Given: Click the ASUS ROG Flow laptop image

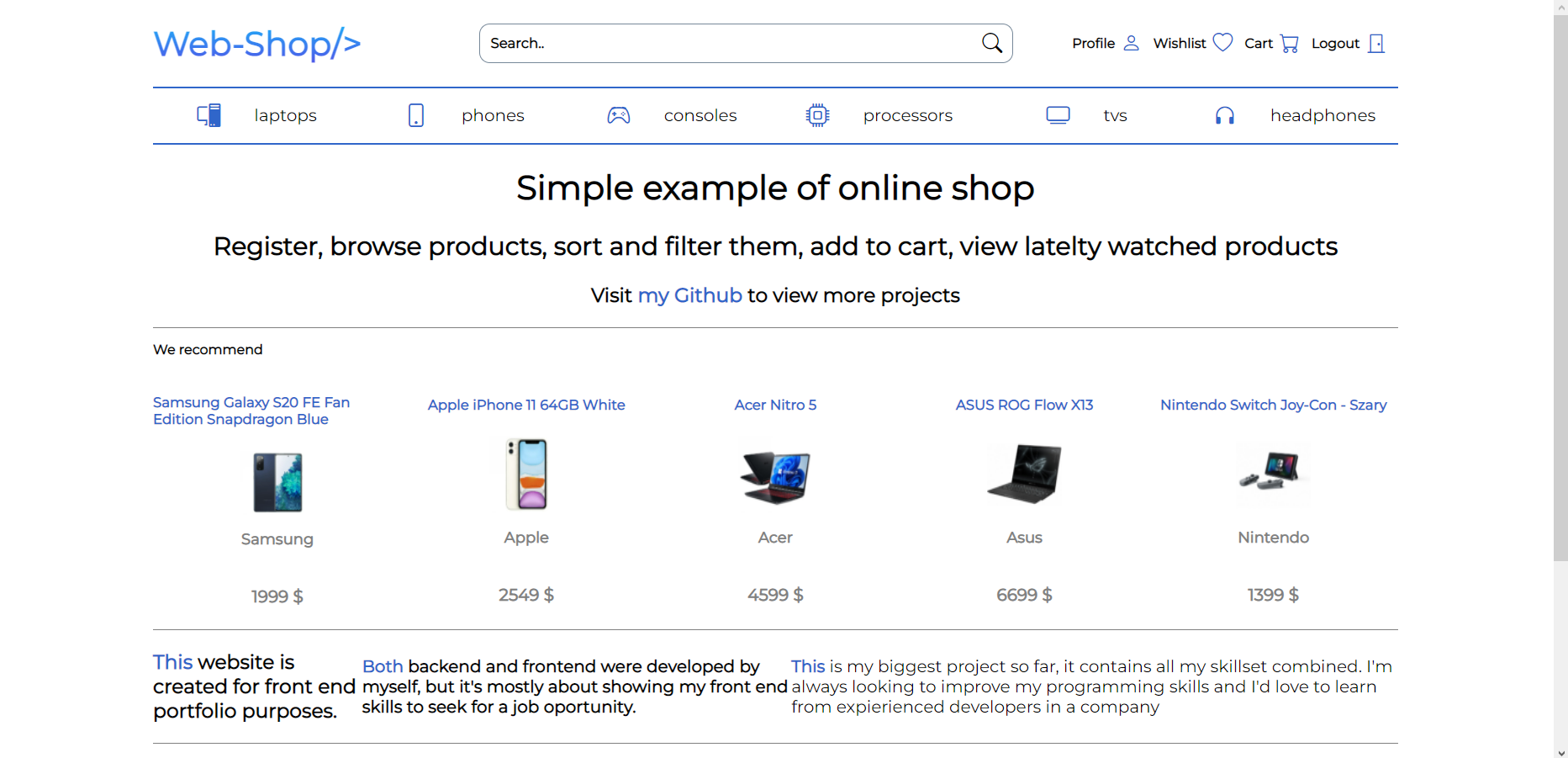Looking at the screenshot, I should click(x=1024, y=474).
